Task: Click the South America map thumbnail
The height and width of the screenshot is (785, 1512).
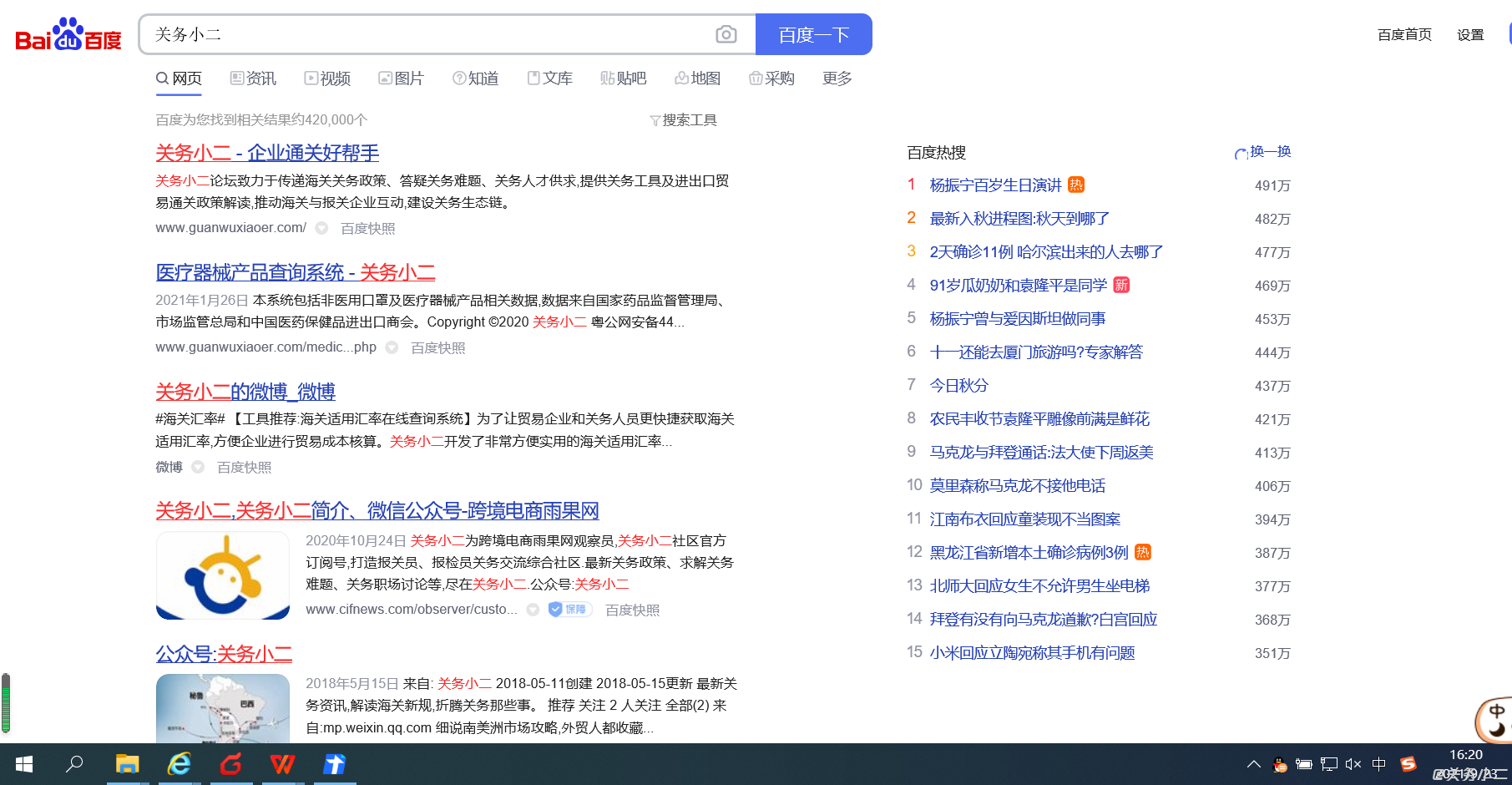Action: 223,708
